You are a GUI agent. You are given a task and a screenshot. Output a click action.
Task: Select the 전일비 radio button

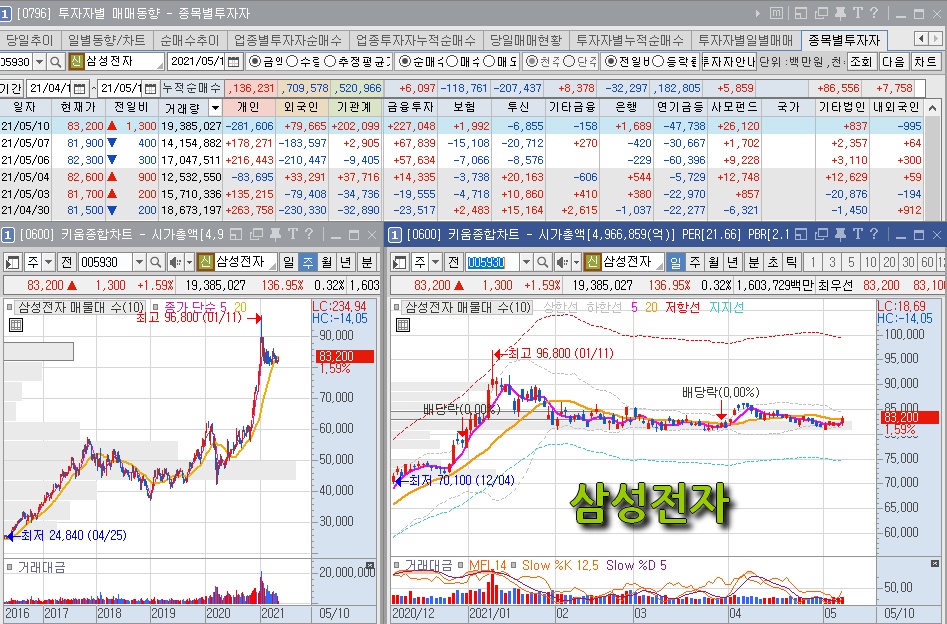(x=611, y=62)
